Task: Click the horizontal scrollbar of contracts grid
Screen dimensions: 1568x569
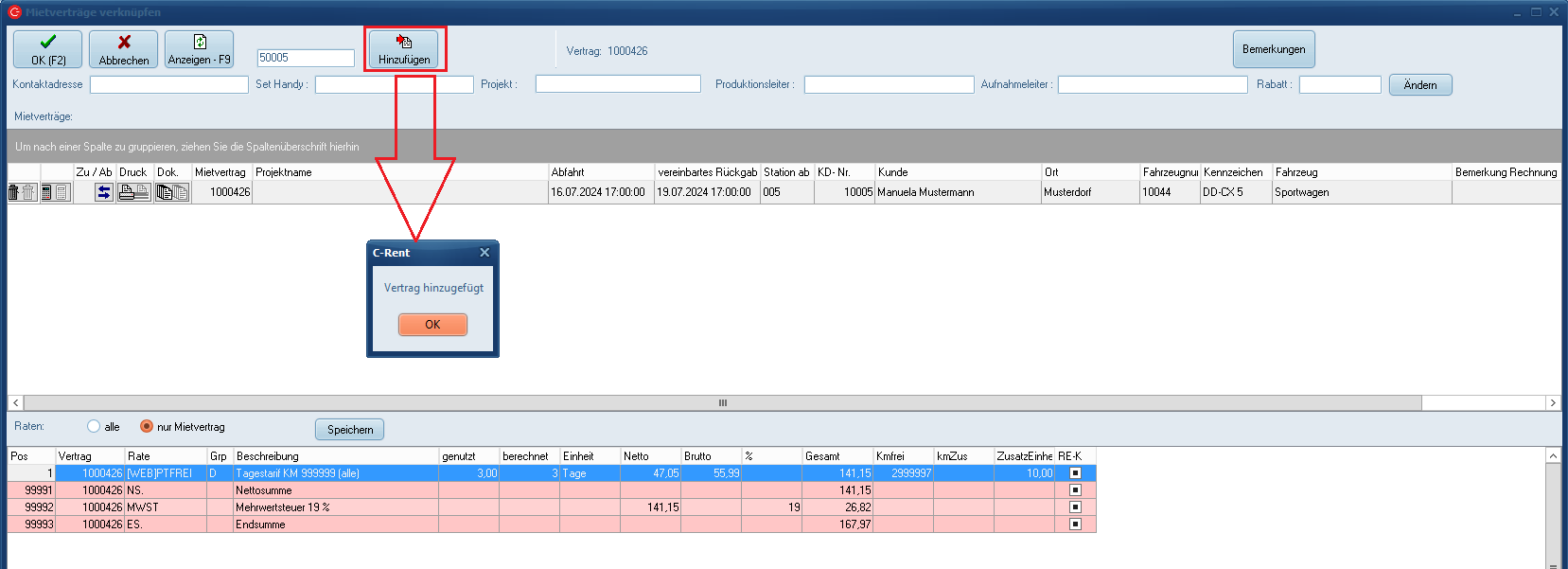Action: [722, 403]
